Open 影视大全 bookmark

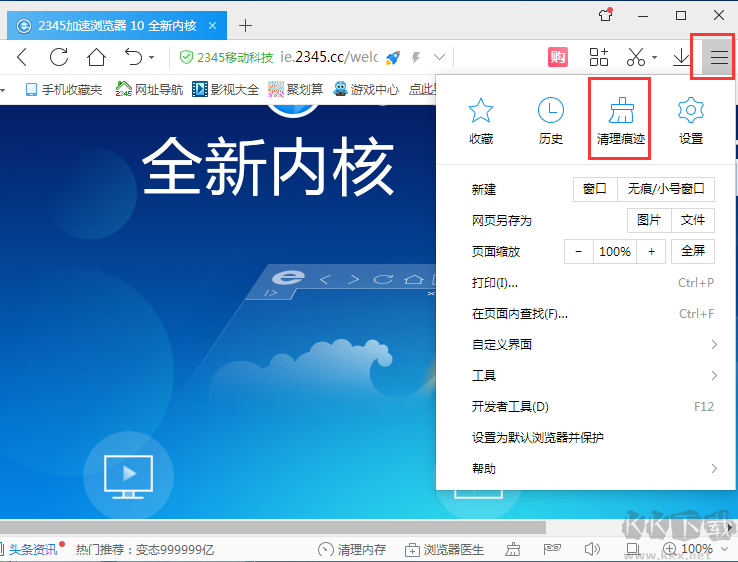(225, 89)
